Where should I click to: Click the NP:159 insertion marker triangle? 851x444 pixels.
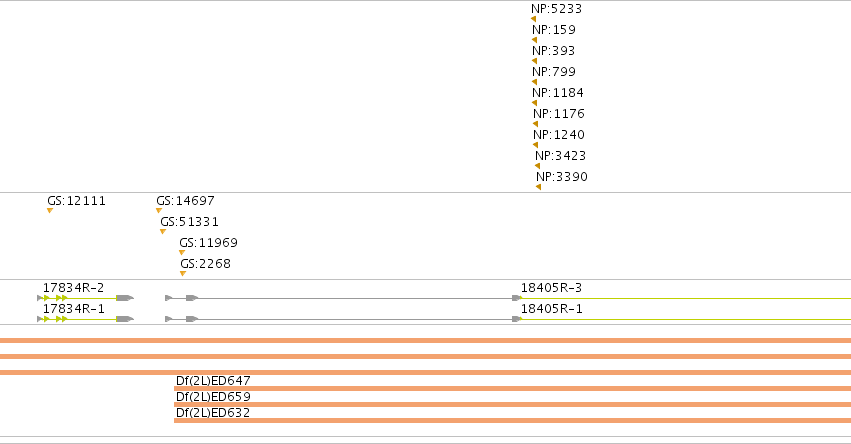(x=535, y=40)
